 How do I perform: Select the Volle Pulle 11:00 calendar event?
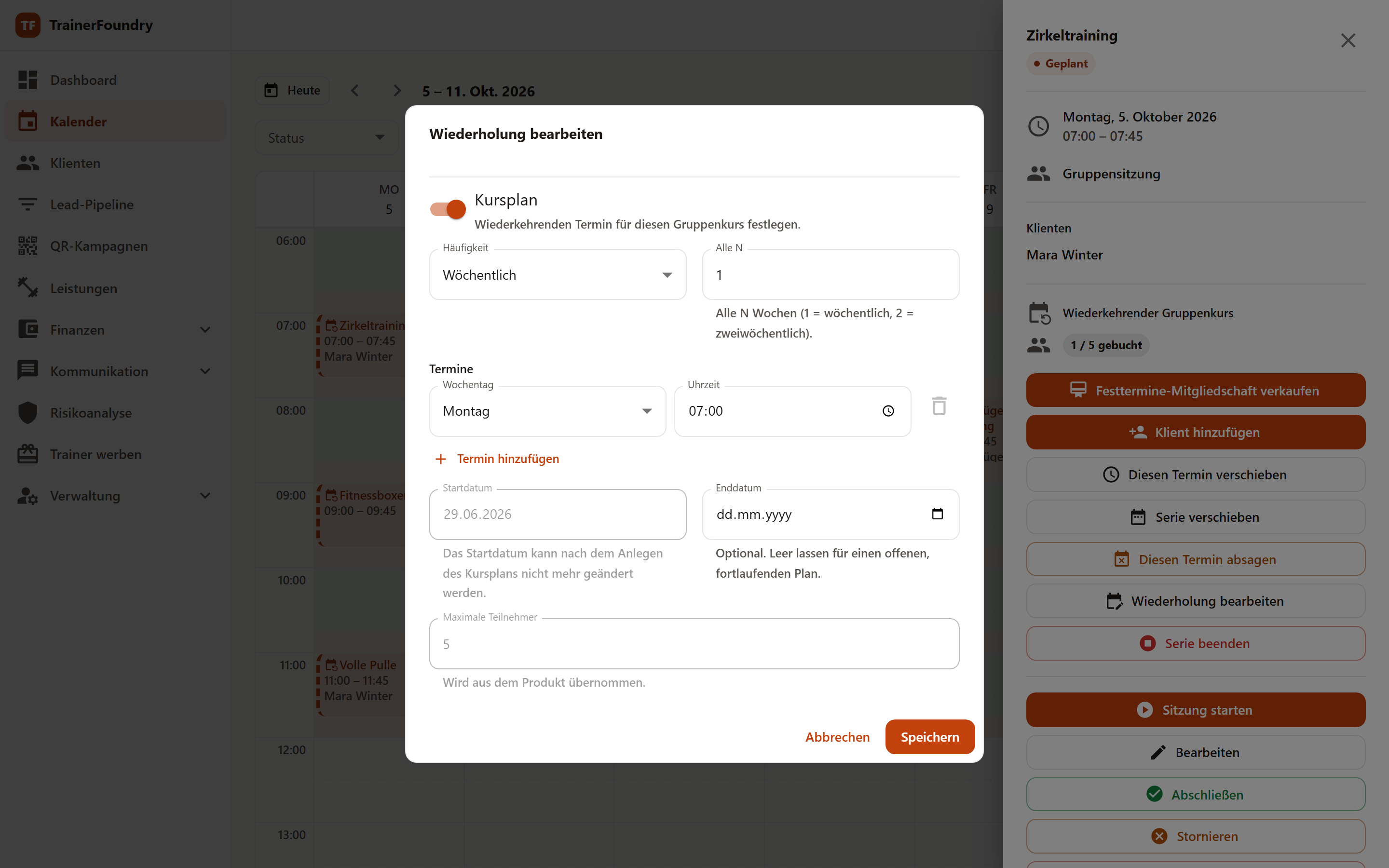(362, 684)
